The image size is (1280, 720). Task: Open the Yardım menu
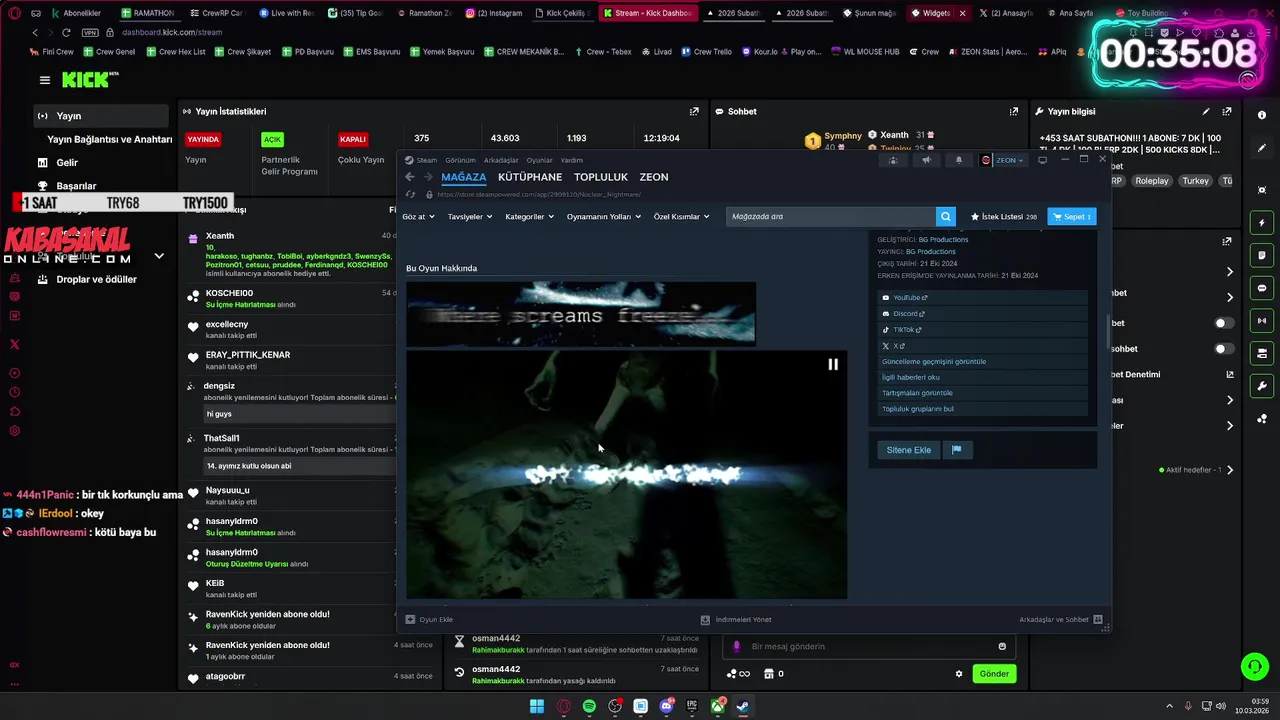pos(571,160)
